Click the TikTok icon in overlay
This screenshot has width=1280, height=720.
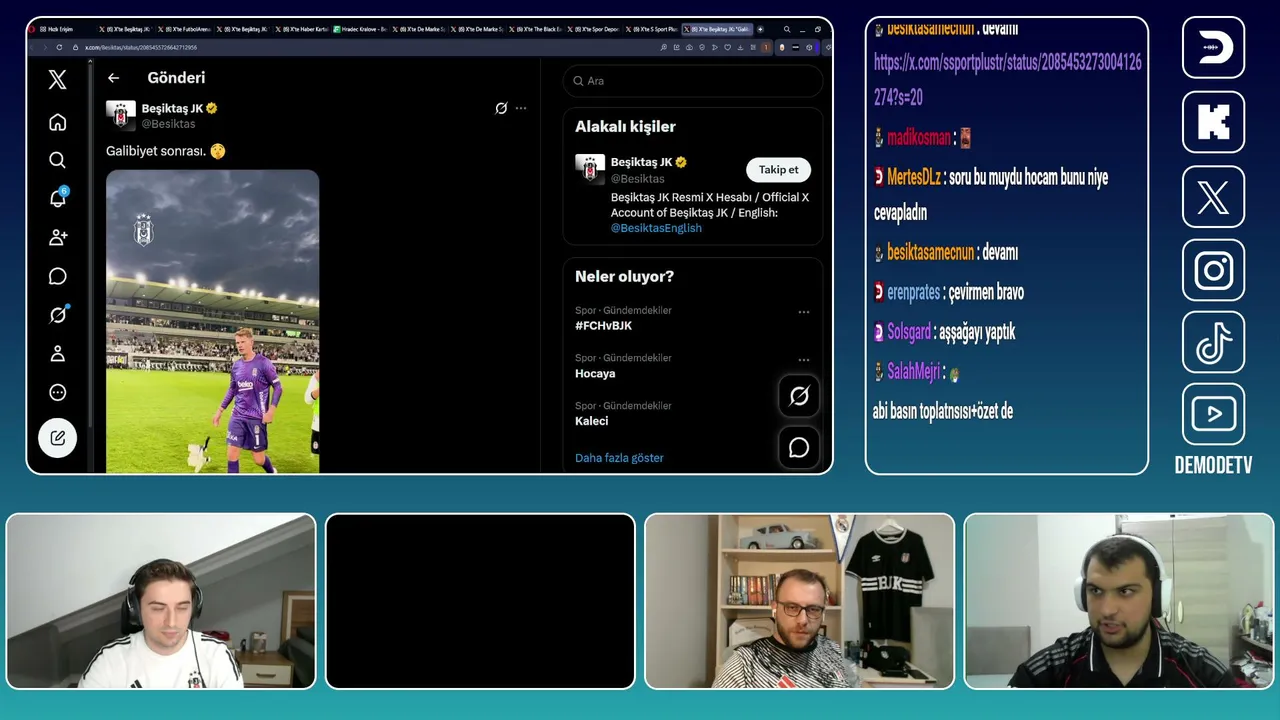tap(1213, 342)
